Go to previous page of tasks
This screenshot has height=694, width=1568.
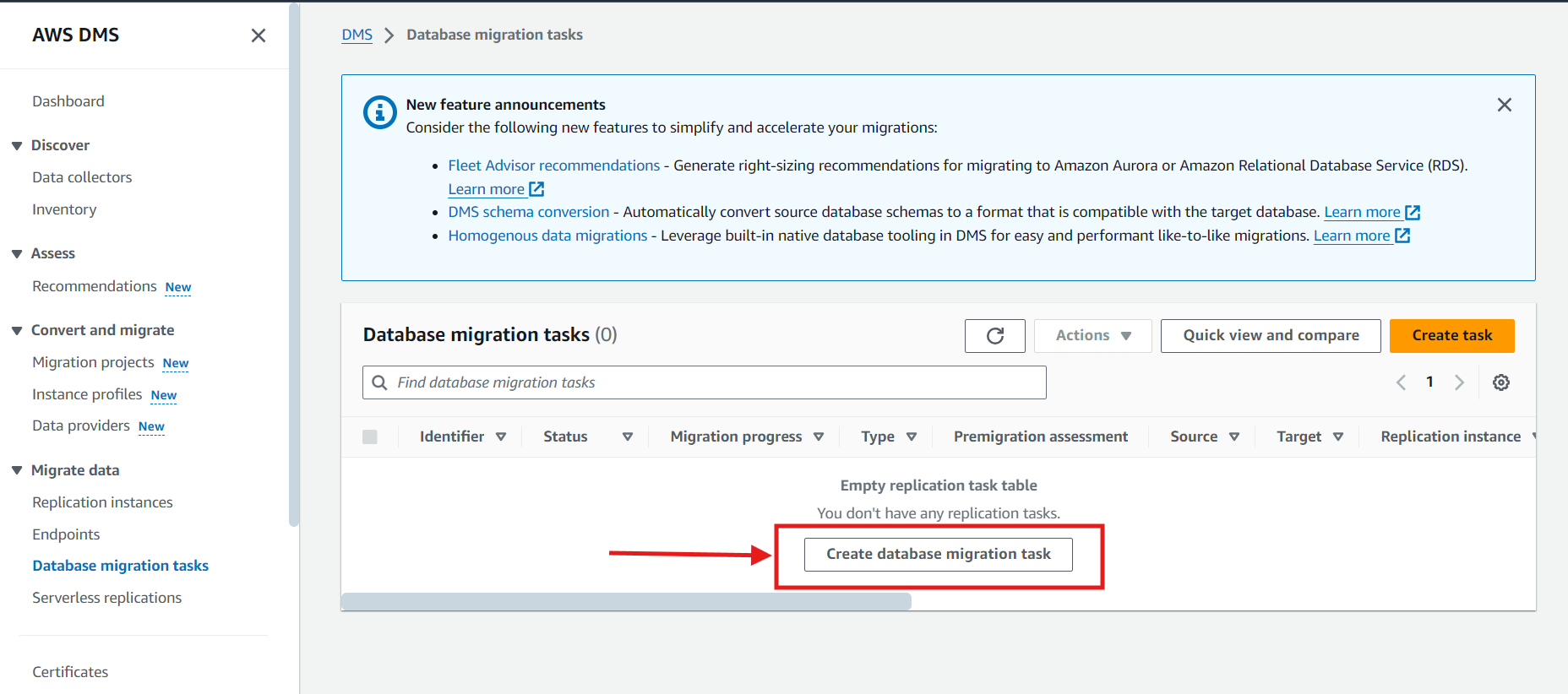point(1401,382)
